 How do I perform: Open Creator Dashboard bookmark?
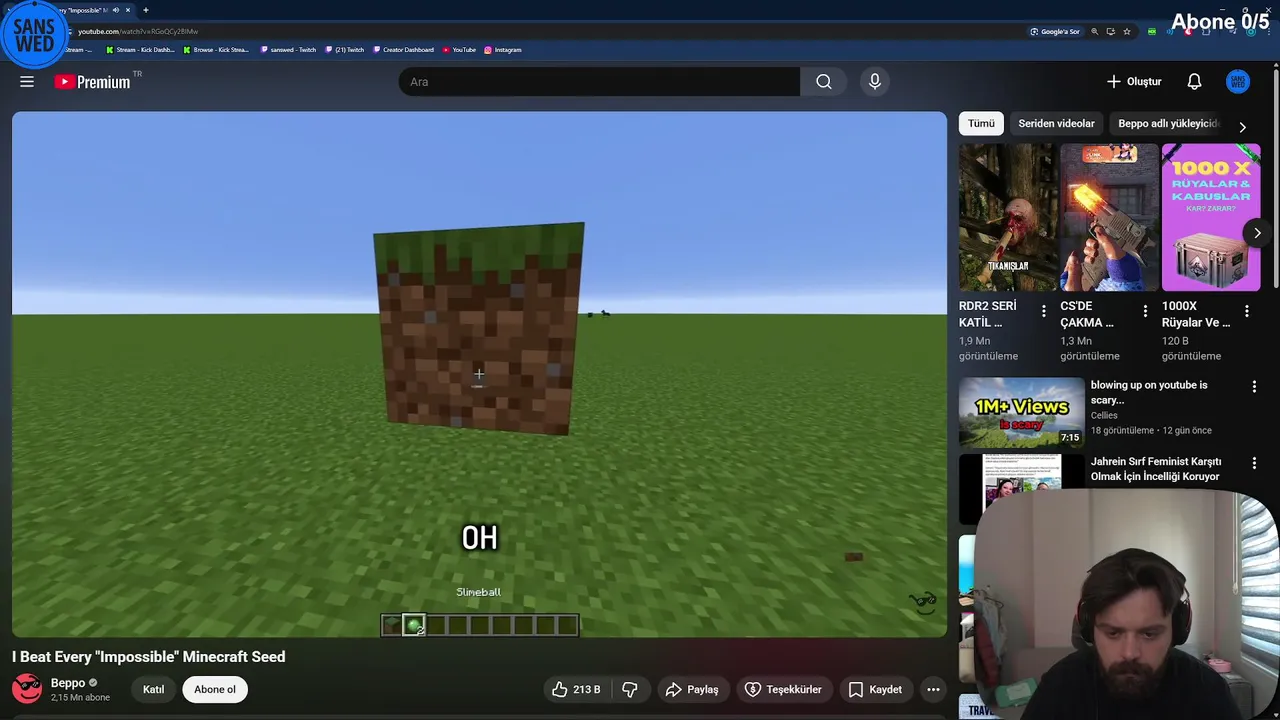[404, 50]
